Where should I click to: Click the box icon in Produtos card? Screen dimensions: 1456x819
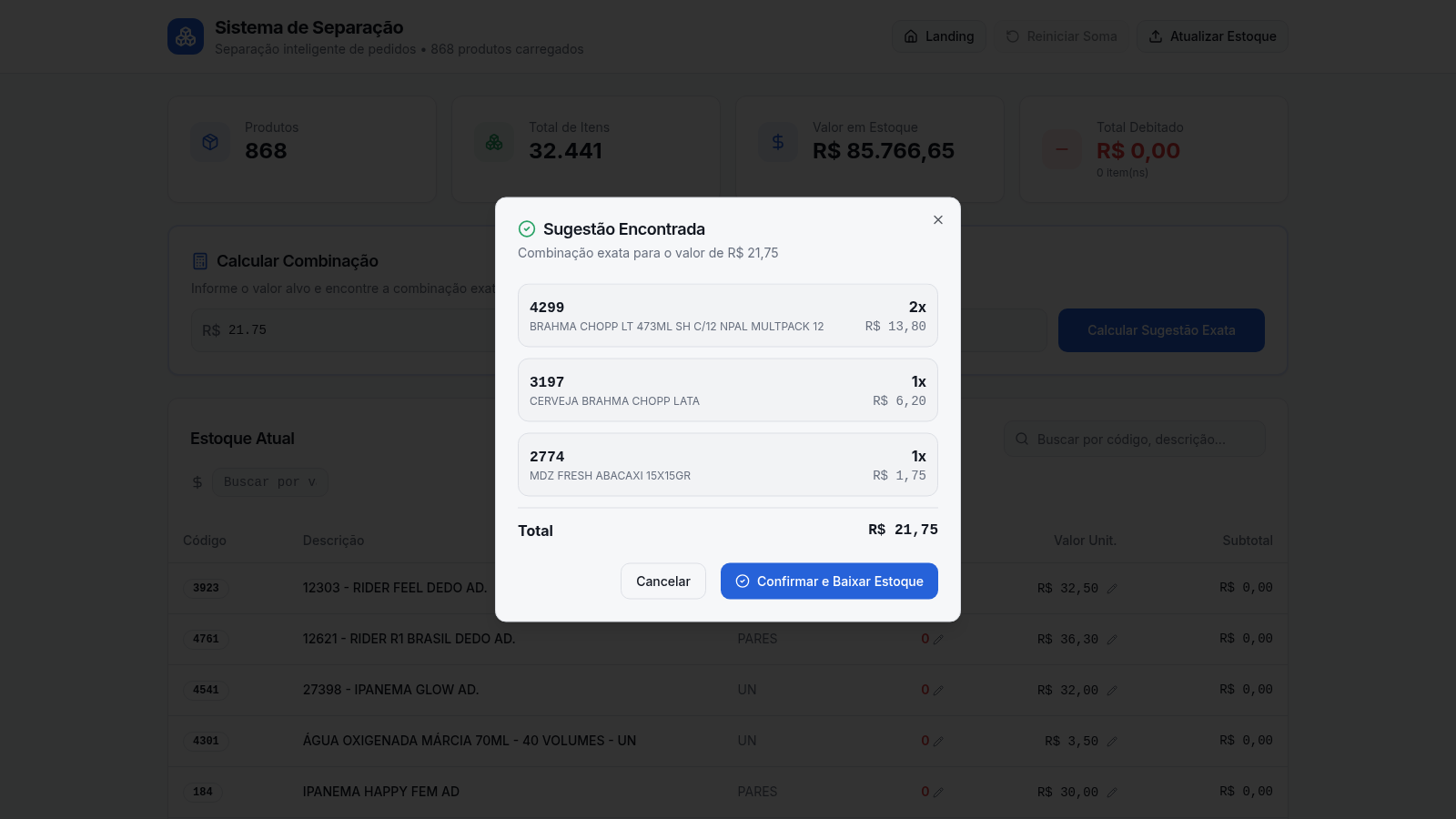click(210, 143)
